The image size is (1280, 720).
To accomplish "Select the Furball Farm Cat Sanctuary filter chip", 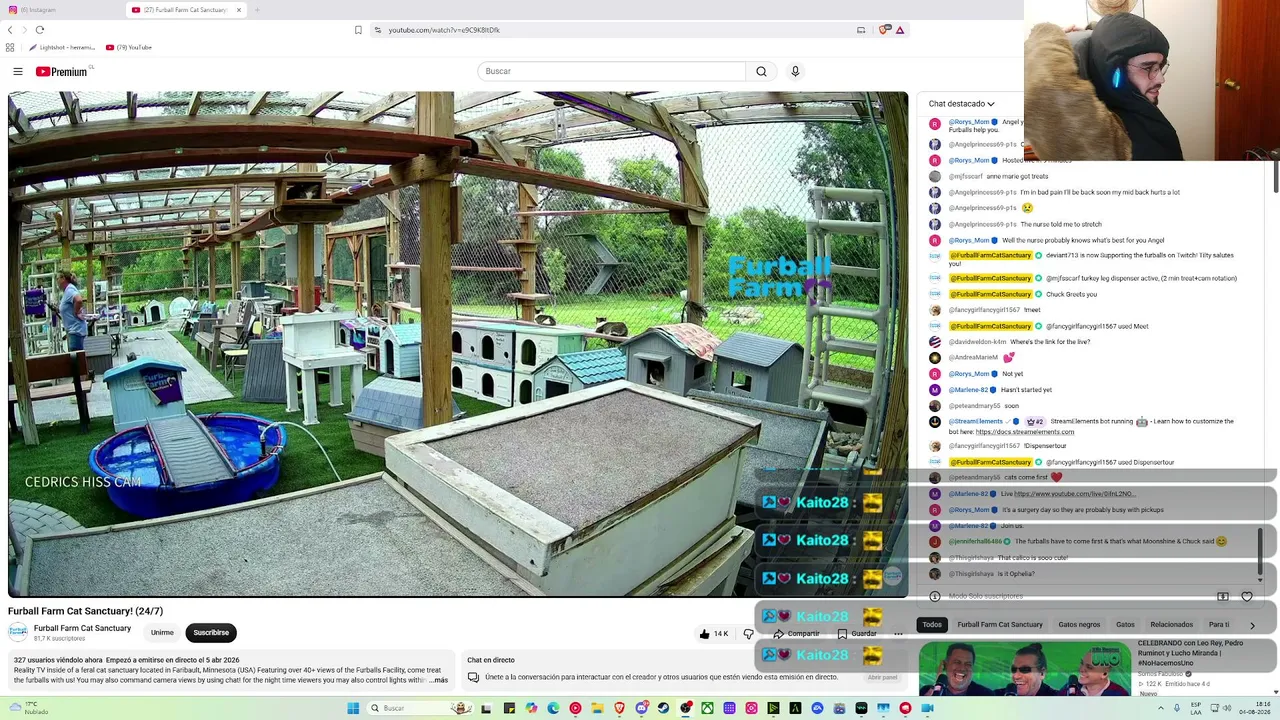I will click(1000, 625).
